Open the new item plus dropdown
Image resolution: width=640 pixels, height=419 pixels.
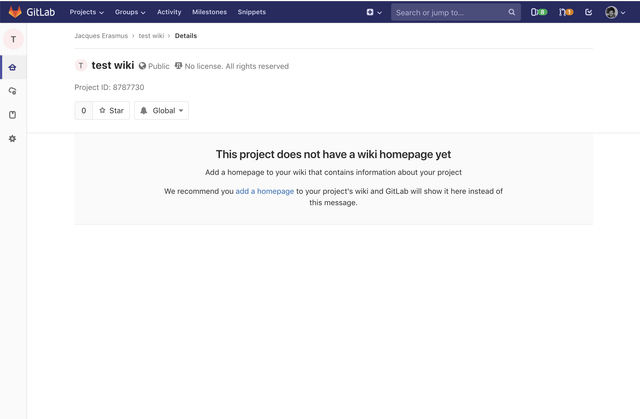click(x=374, y=12)
